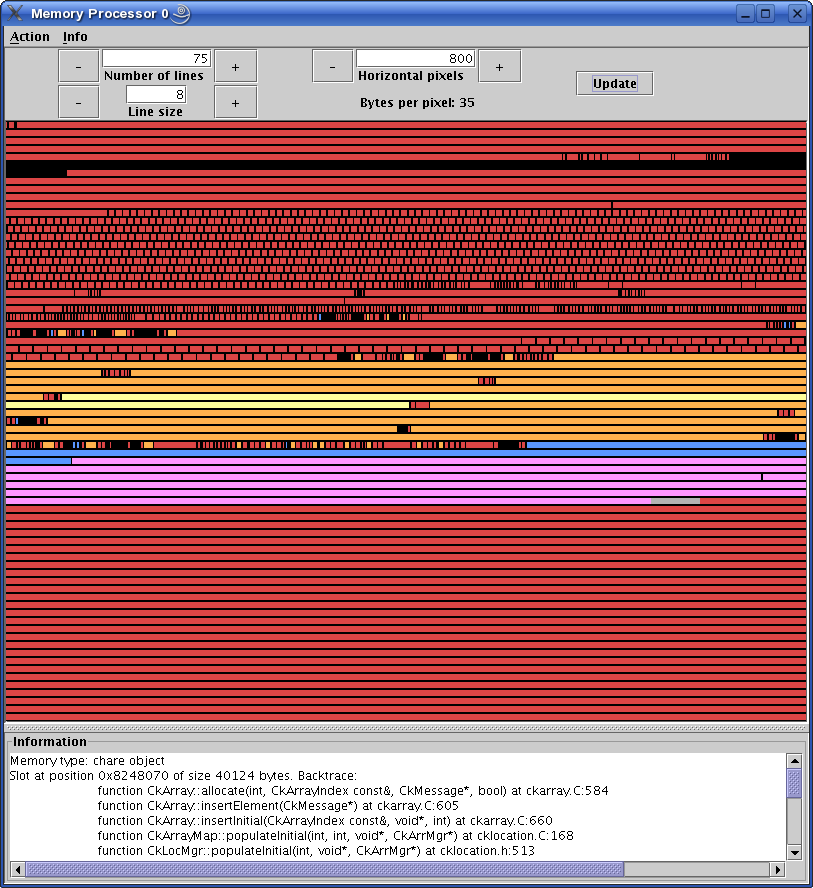This screenshot has height=888, width=813.
Task: Decrease the Horizontal pixels value
Action: coord(332,66)
